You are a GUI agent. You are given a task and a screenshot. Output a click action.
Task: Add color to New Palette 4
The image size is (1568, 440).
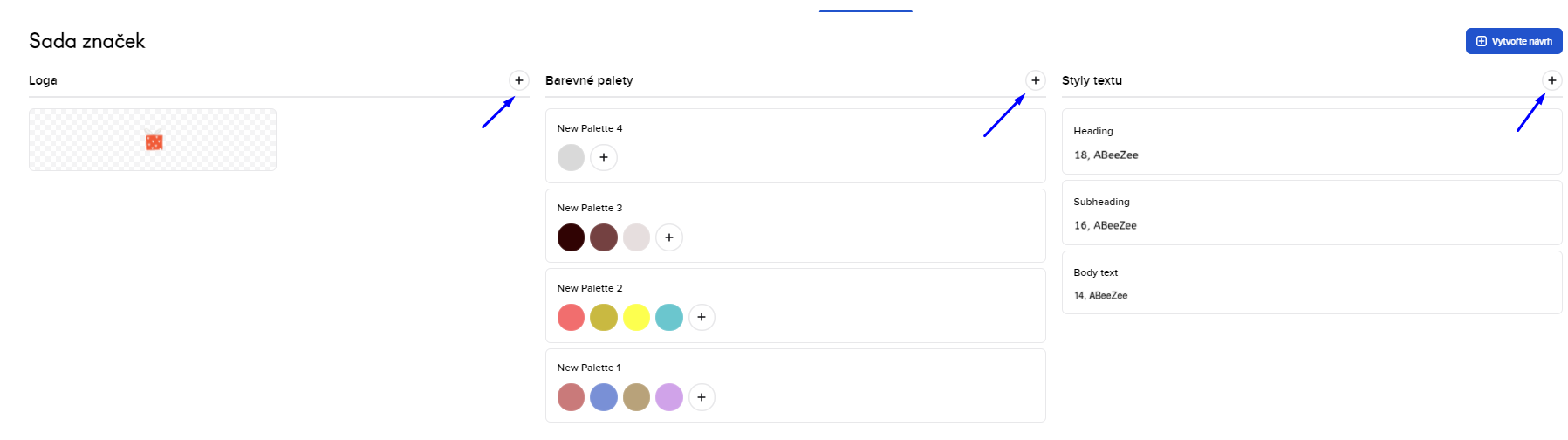point(604,157)
